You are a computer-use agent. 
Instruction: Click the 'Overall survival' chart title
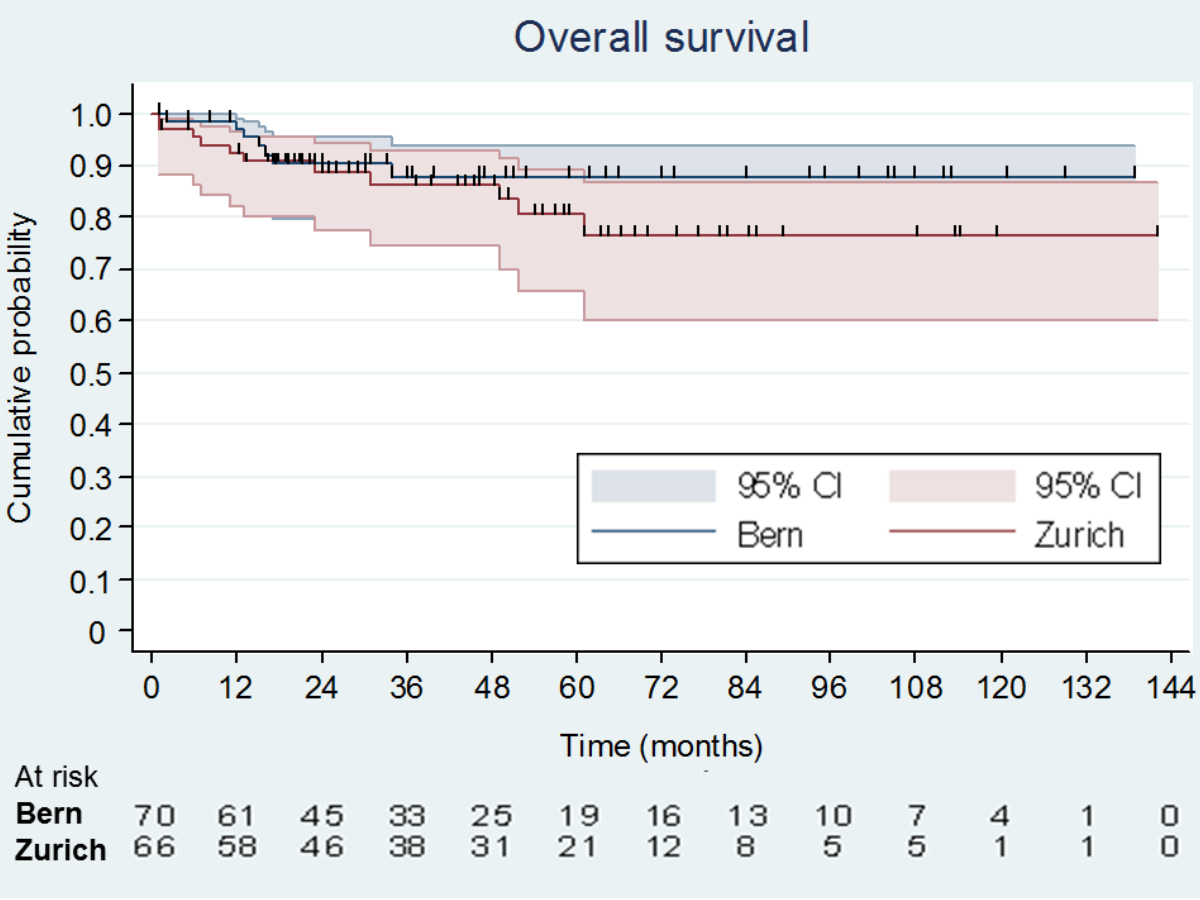(x=660, y=38)
